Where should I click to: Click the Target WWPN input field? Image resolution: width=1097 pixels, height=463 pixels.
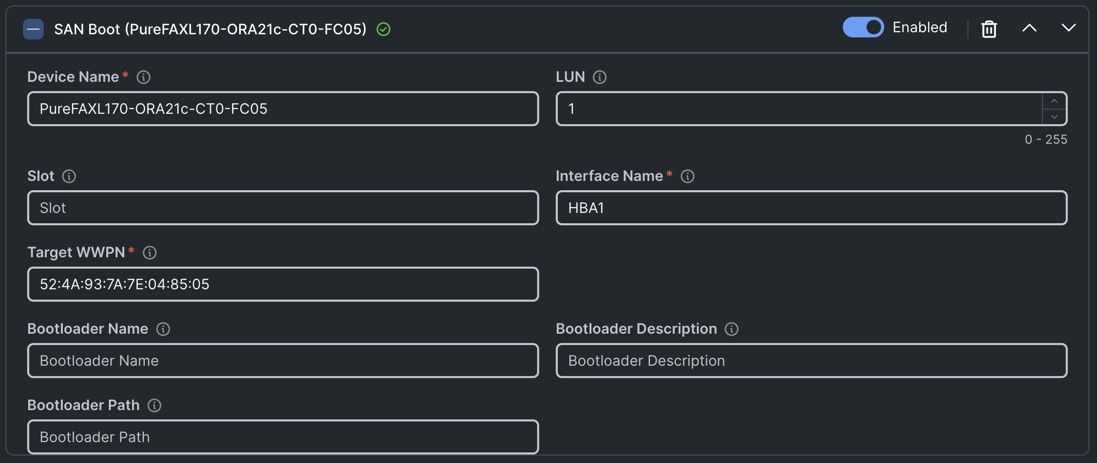pos(283,284)
